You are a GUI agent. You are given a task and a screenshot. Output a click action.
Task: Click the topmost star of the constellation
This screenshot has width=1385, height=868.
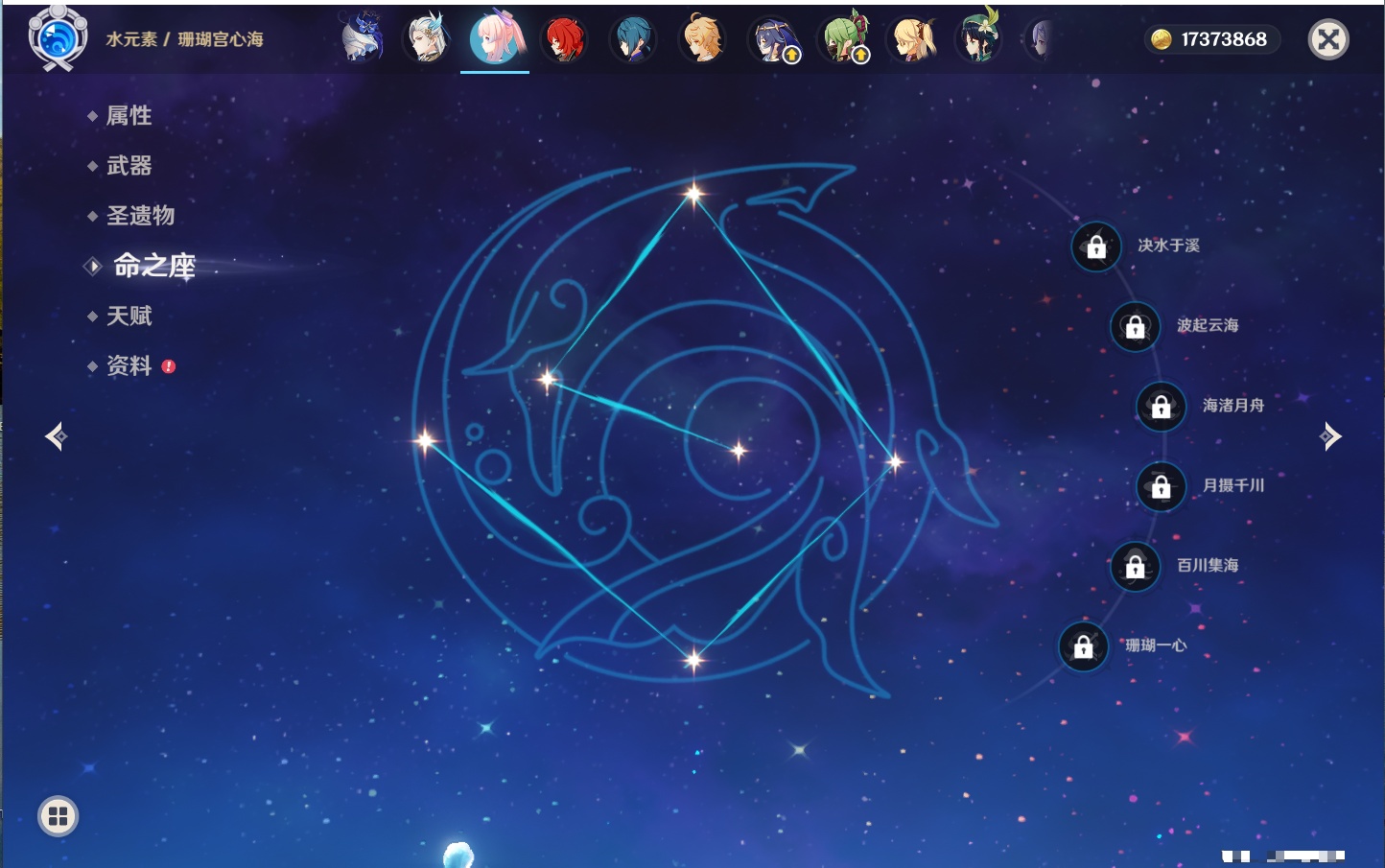click(693, 194)
